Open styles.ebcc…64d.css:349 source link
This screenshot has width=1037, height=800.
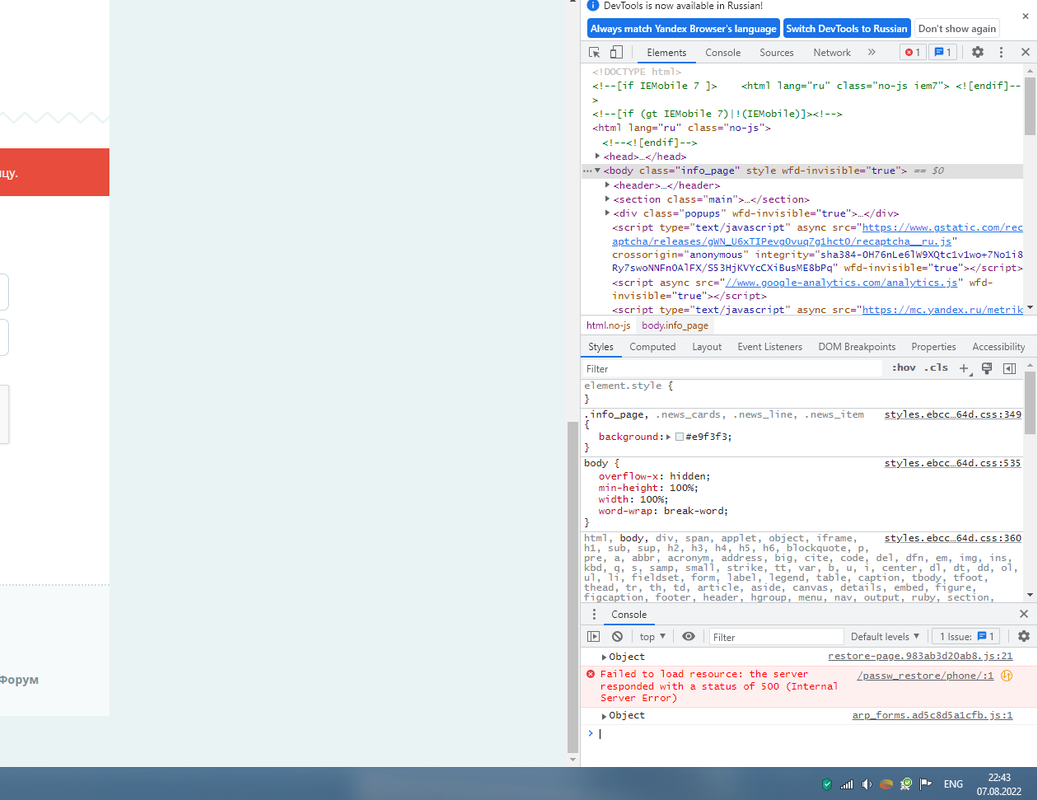pyautogui.click(x=952, y=415)
